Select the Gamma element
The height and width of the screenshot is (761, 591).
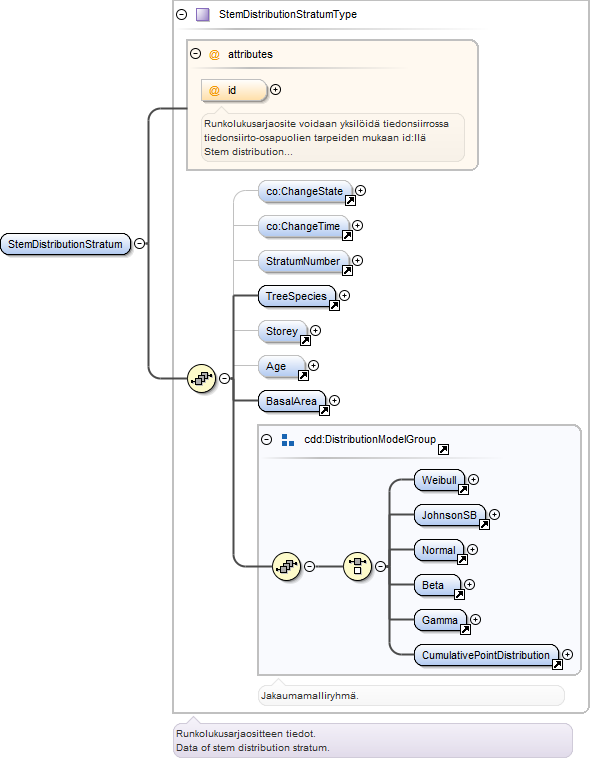[x=441, y=620]
